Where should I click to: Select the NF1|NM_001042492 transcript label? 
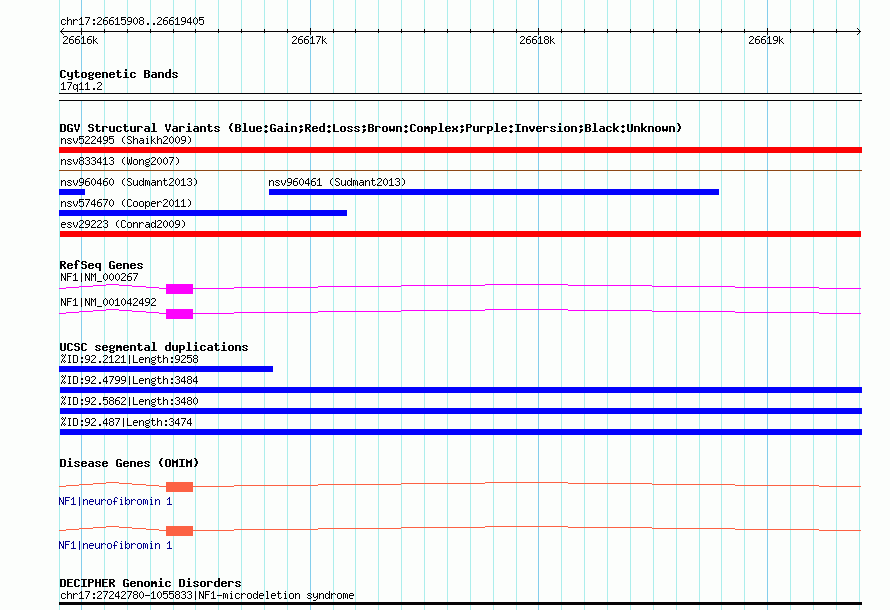coord(108,302)
